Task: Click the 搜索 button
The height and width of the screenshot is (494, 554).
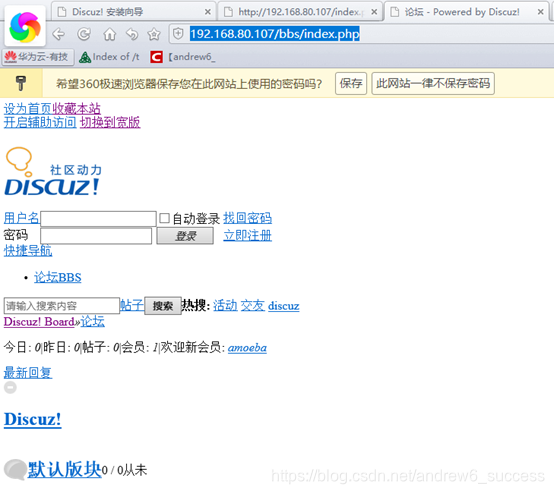Action: [x=163, y=306]
